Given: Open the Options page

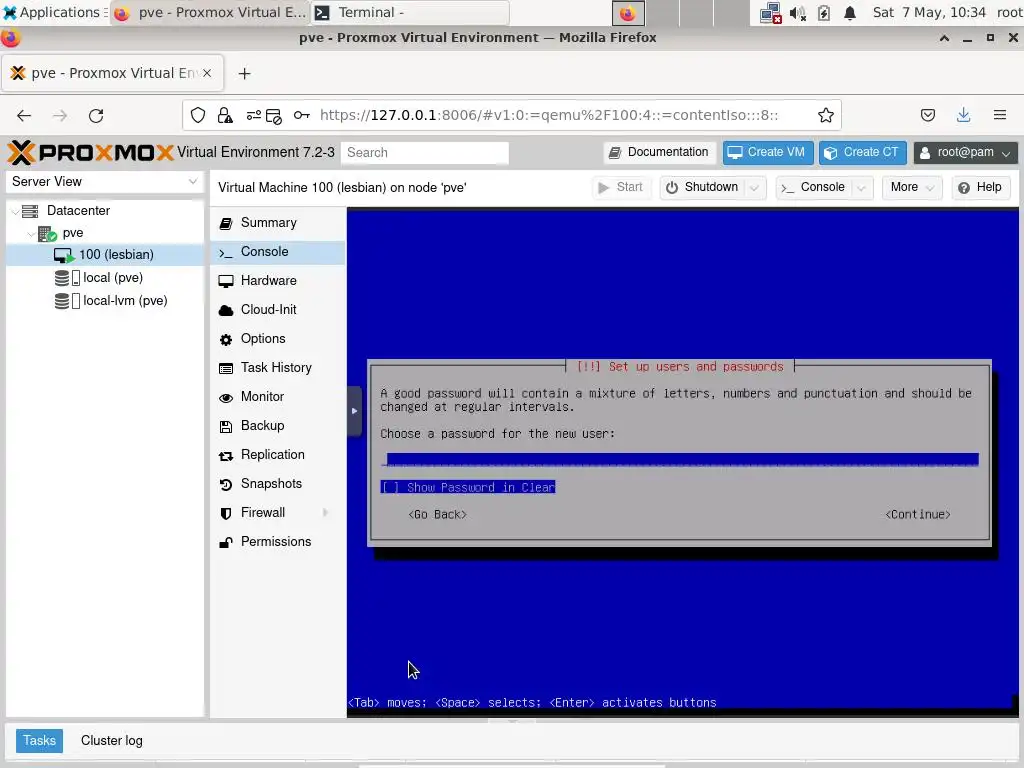Looking at the screenshot, I should point(263,338).
